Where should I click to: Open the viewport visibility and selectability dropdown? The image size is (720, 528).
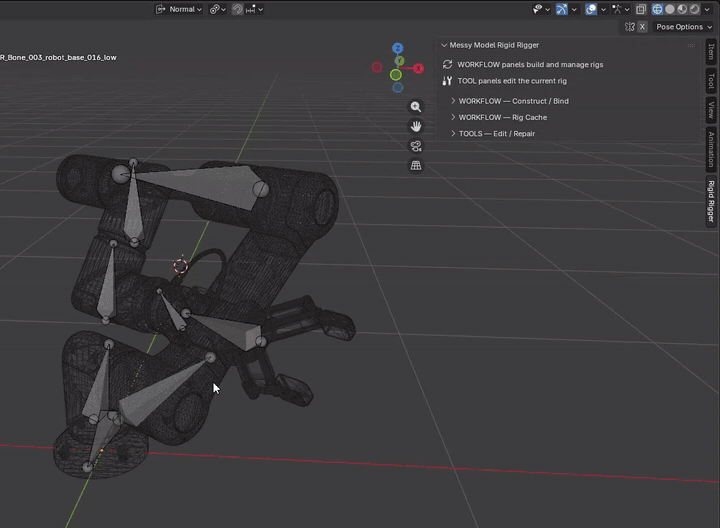click(x=541, y=9)
